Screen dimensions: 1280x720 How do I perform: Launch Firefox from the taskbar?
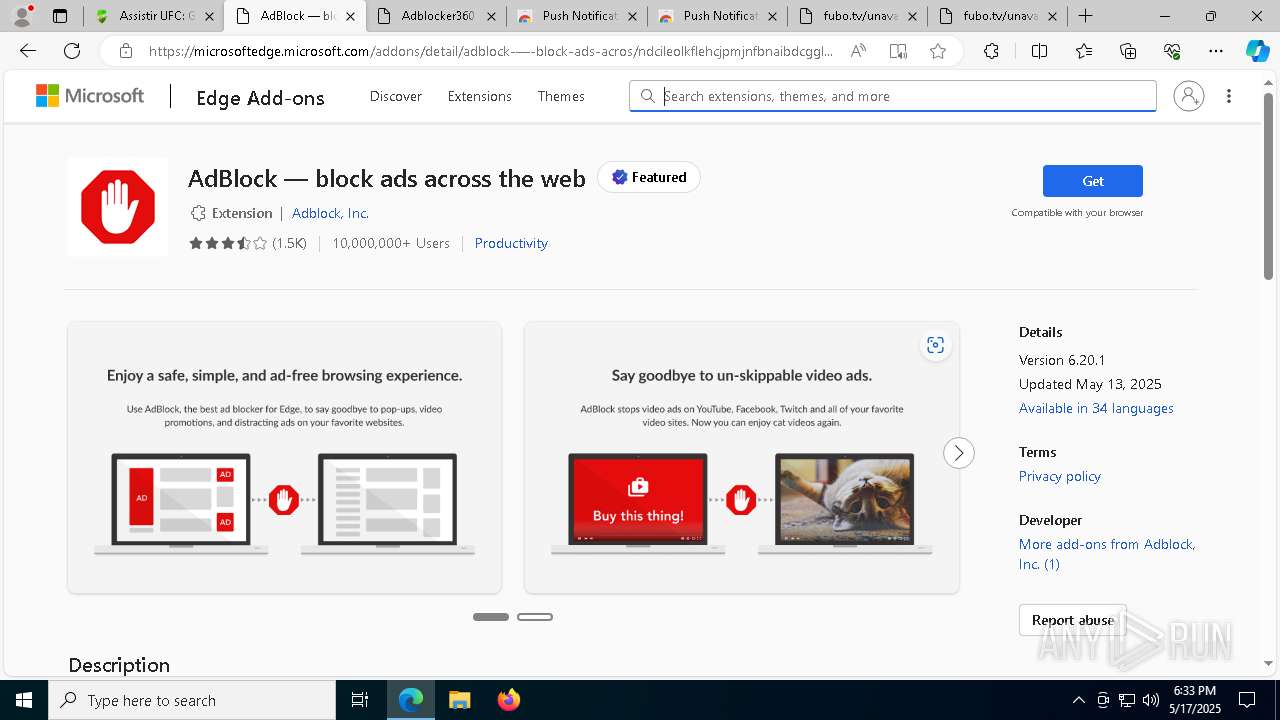coord(509,700)
